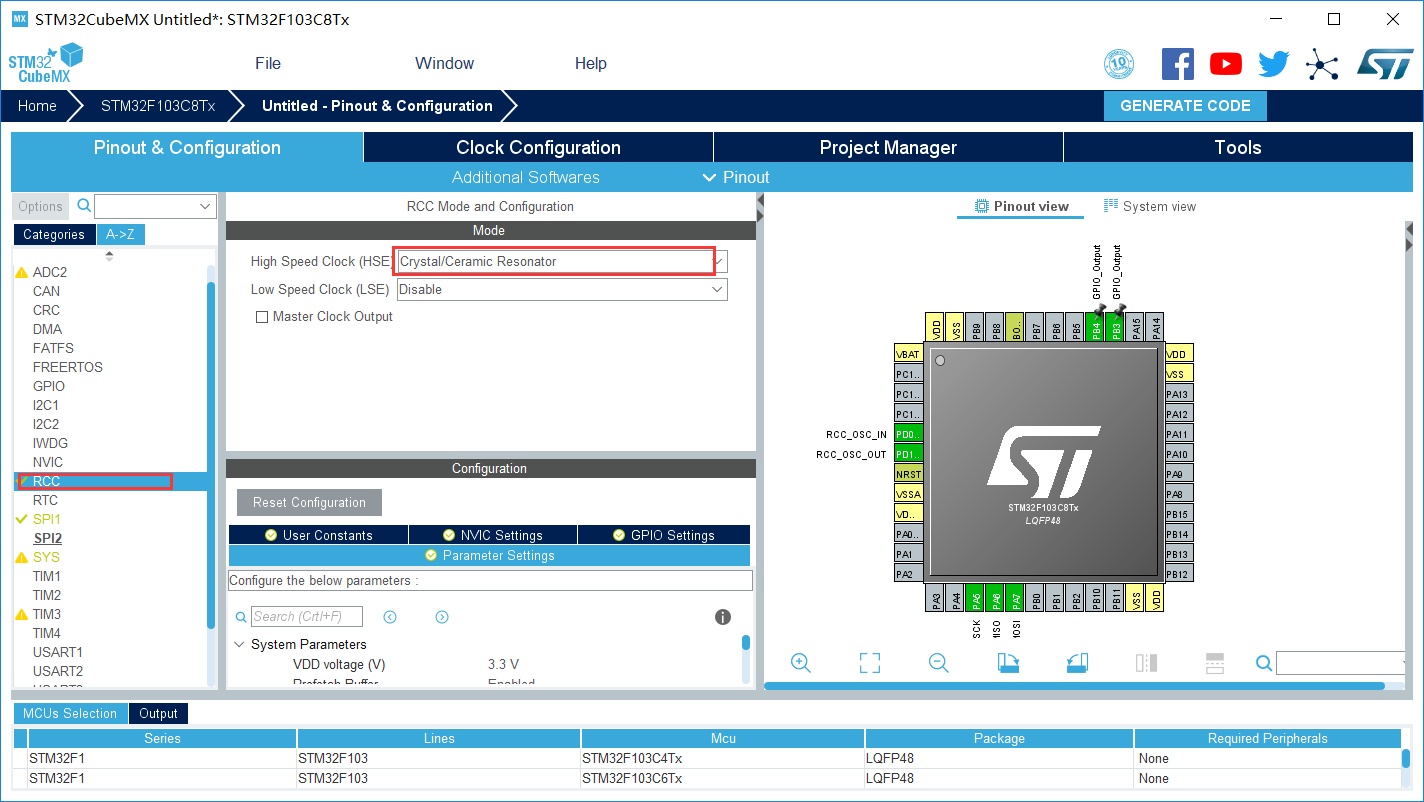Click the NRST pin on chip
Viewport: 1424px width, 802px height.
pos(908,474)
